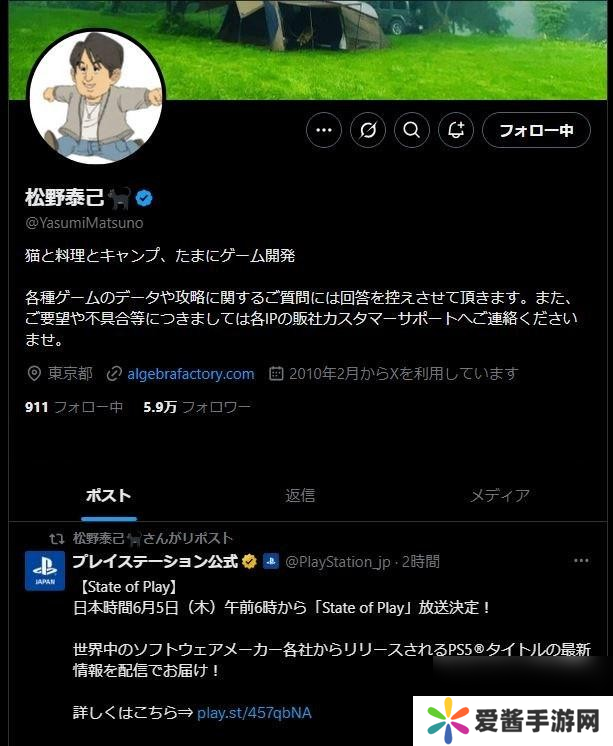Open the cartoon profile avatar picture
This screenshot has width=613, height=746.
point(96,98)
